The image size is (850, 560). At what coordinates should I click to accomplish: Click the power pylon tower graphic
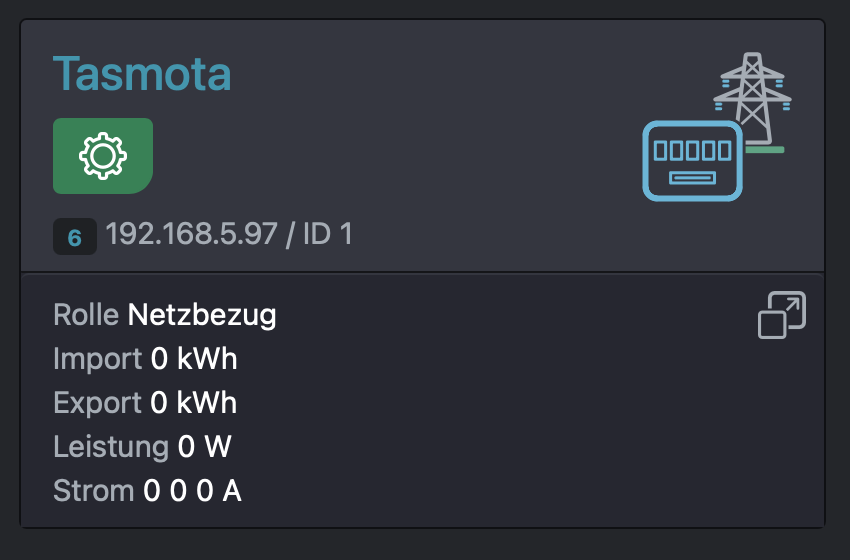(x=752, y=98)
